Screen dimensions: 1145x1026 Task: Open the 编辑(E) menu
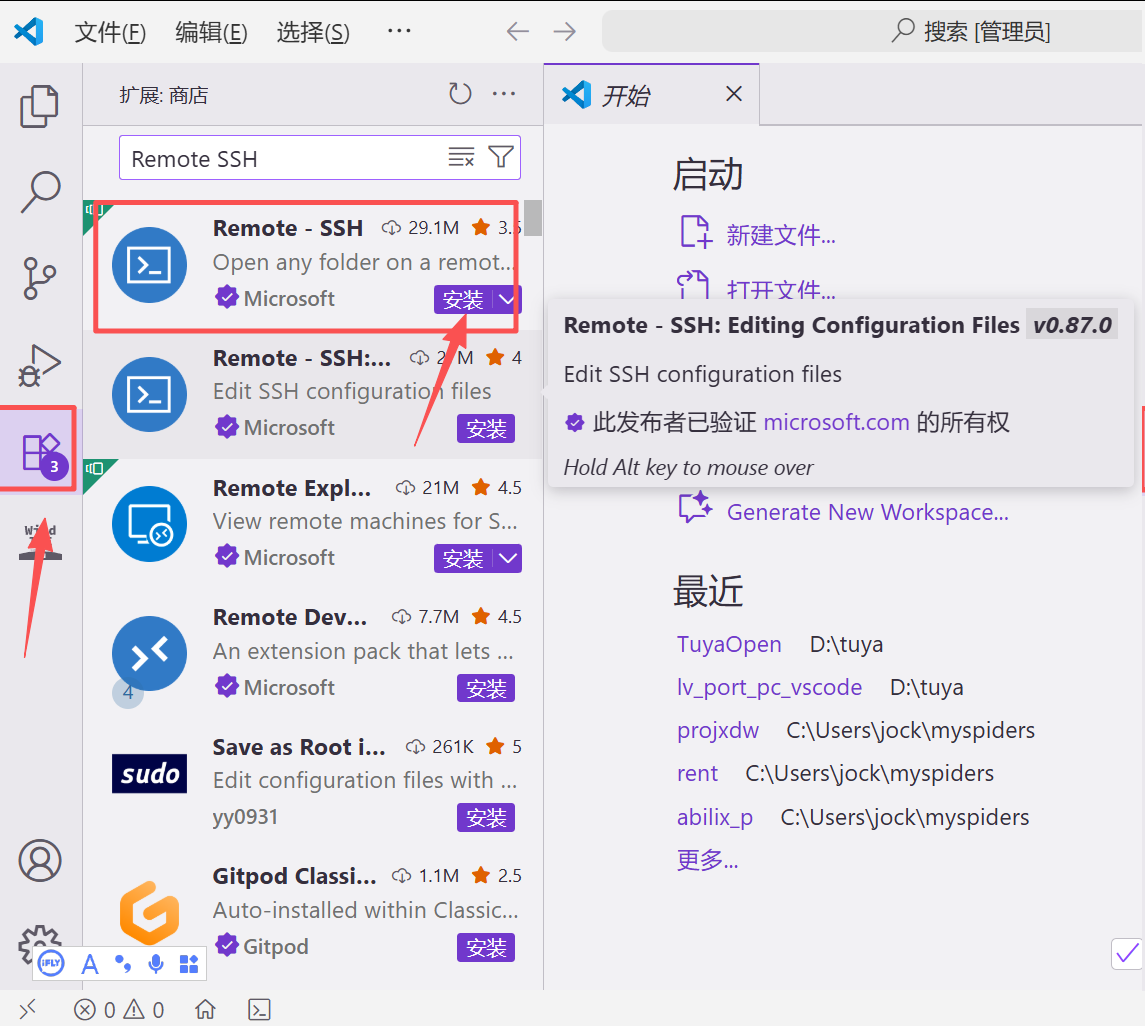pos(211,32)
